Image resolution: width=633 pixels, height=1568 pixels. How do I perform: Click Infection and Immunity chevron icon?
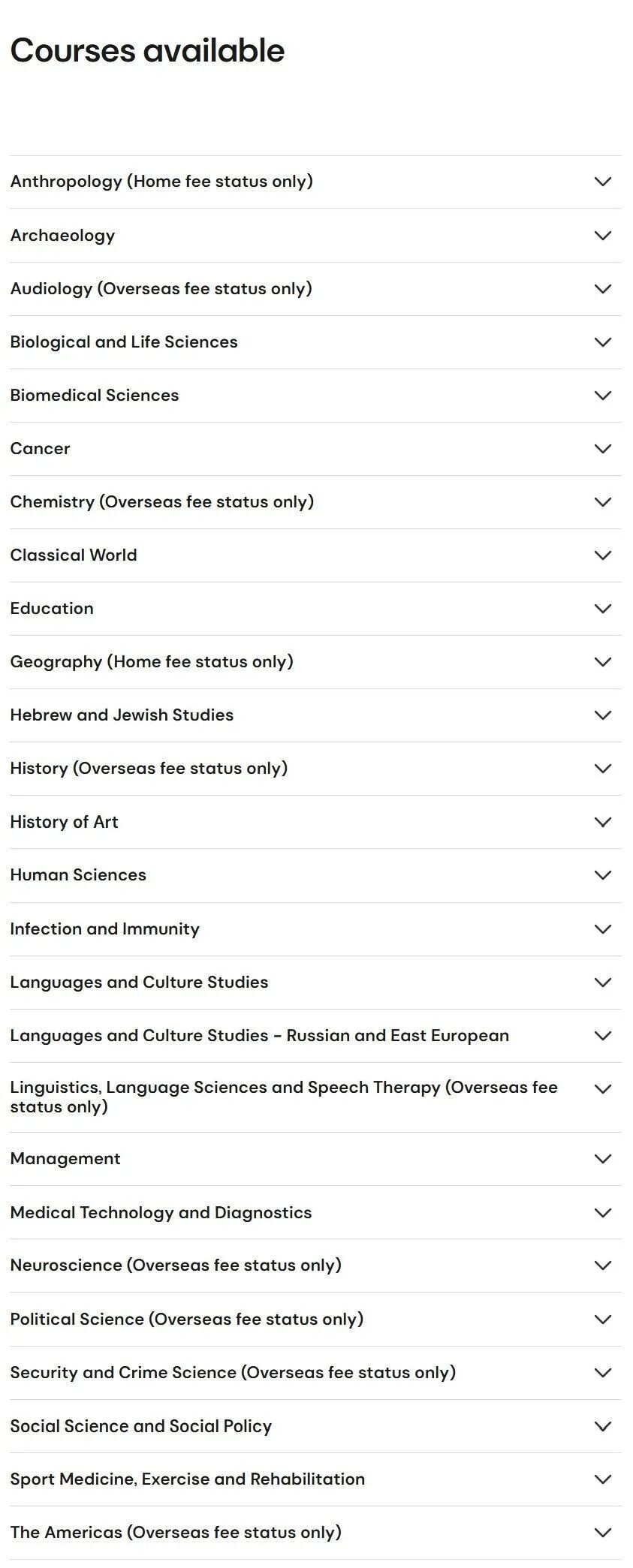coord(602,929)
